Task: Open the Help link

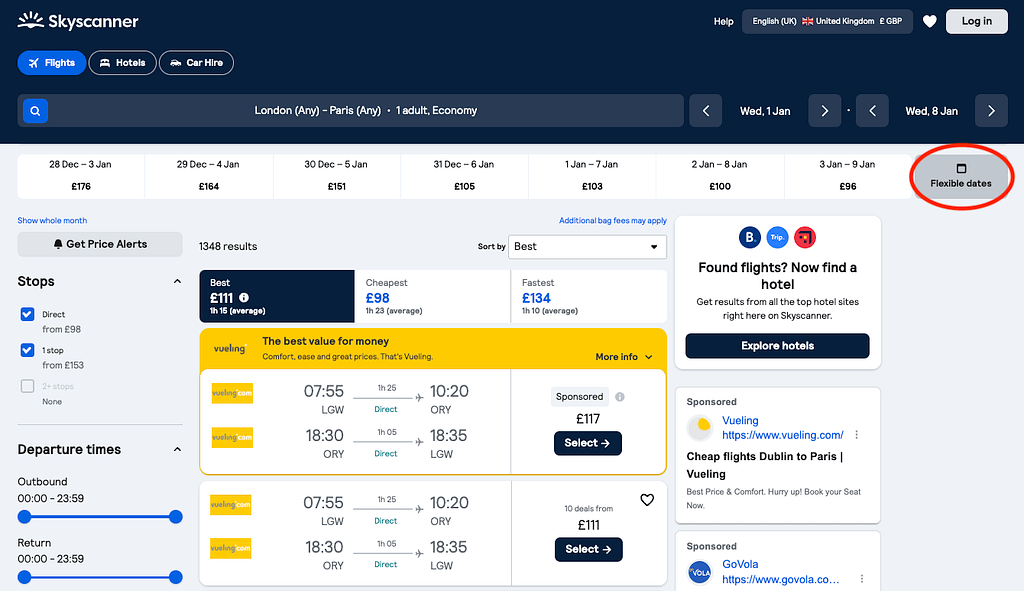Action: pyautogui.click(x=724, y=22)
